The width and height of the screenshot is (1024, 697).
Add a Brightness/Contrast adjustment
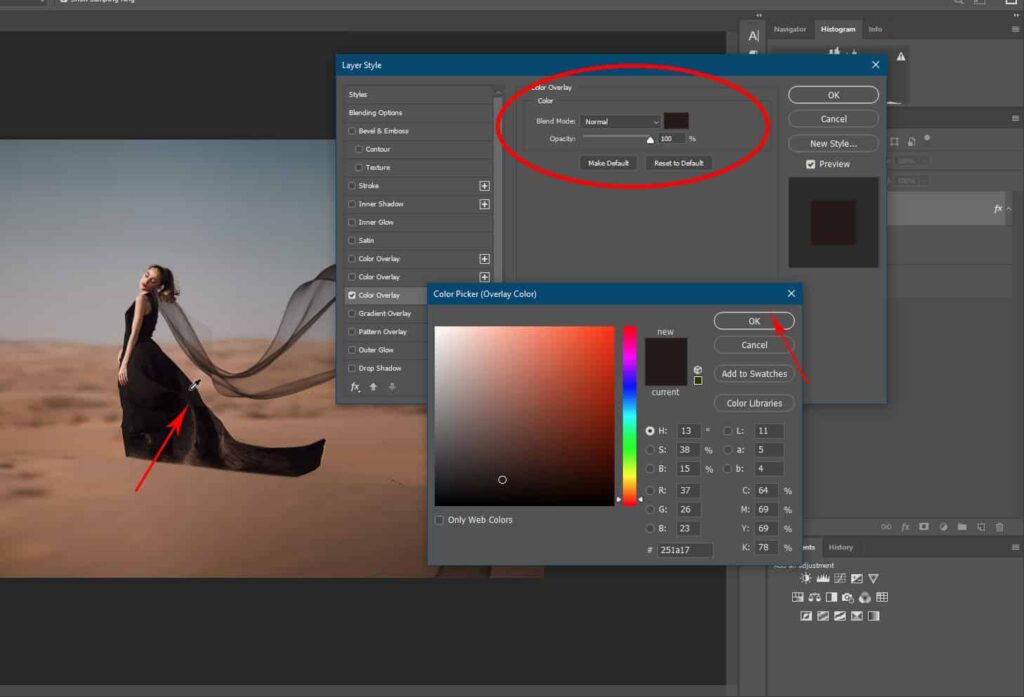(806, 578)
